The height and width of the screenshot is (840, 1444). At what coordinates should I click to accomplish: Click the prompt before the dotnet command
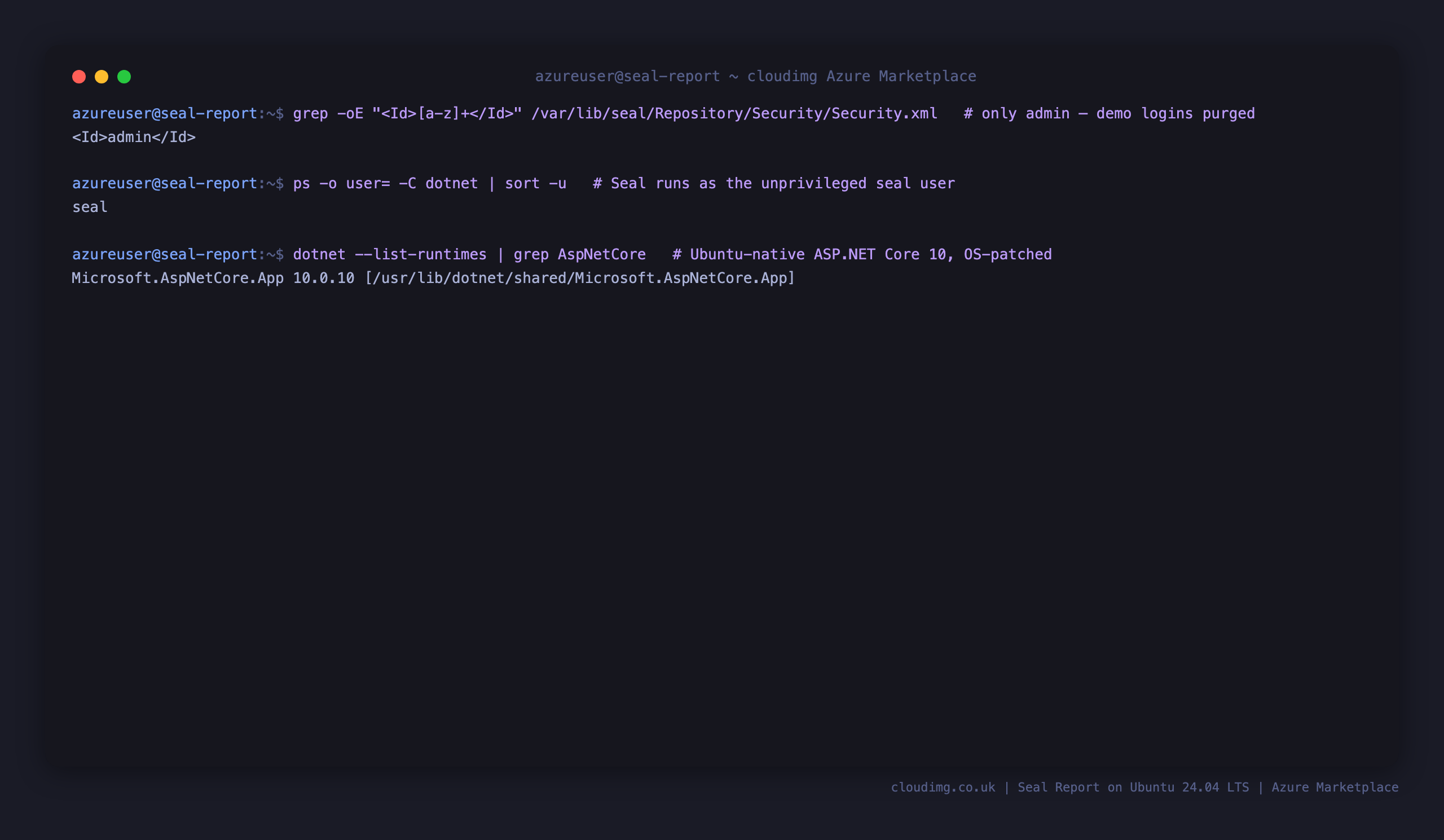[x=178, y=254]
